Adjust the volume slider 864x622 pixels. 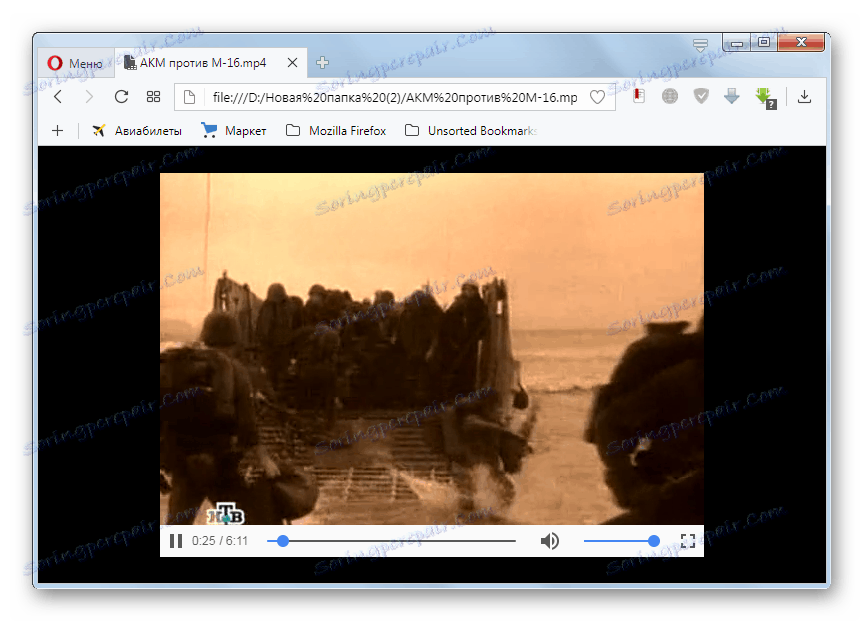(622, 541)
